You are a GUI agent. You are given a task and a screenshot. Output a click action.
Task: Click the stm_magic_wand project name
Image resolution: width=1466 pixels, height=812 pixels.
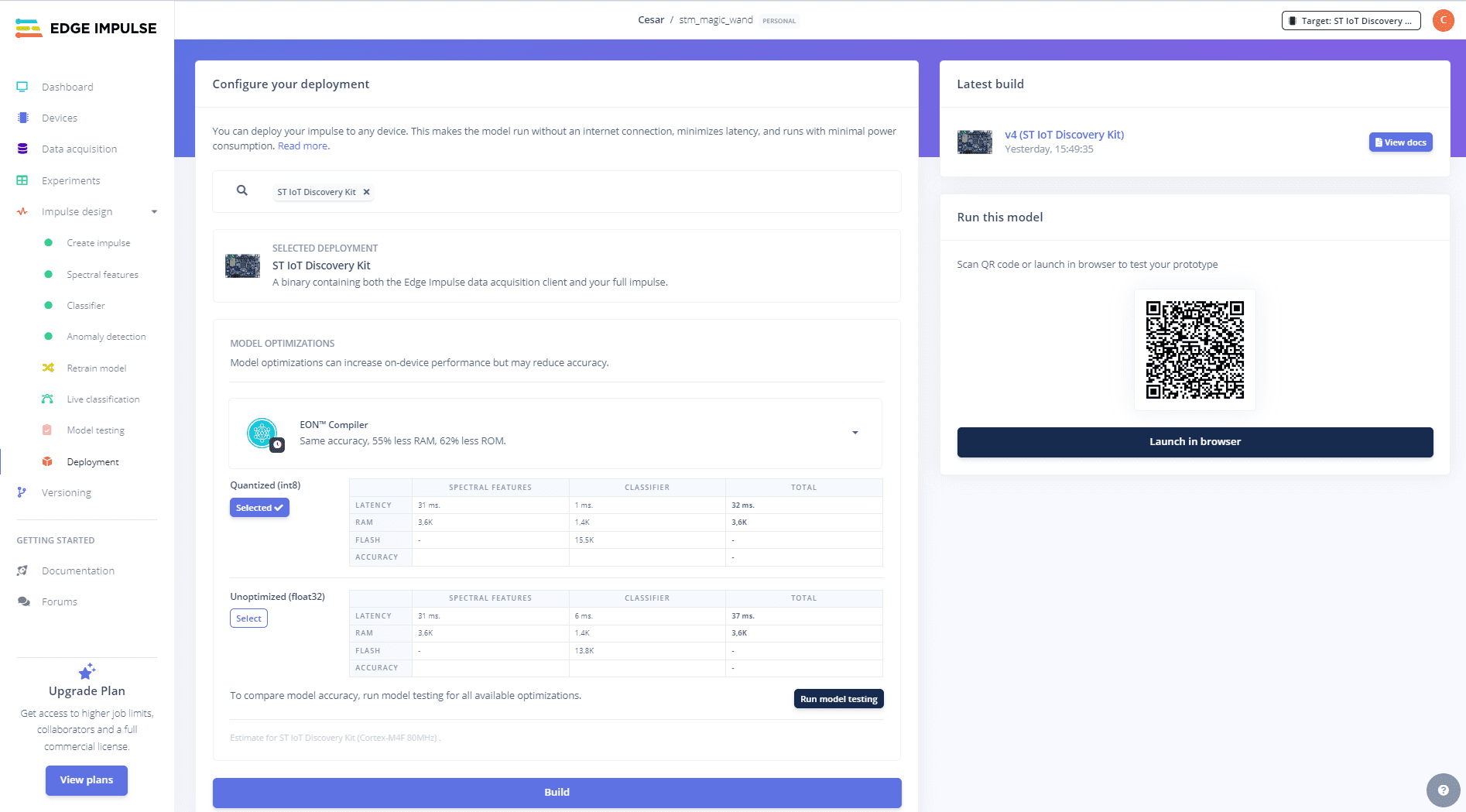tap(716, 20)
